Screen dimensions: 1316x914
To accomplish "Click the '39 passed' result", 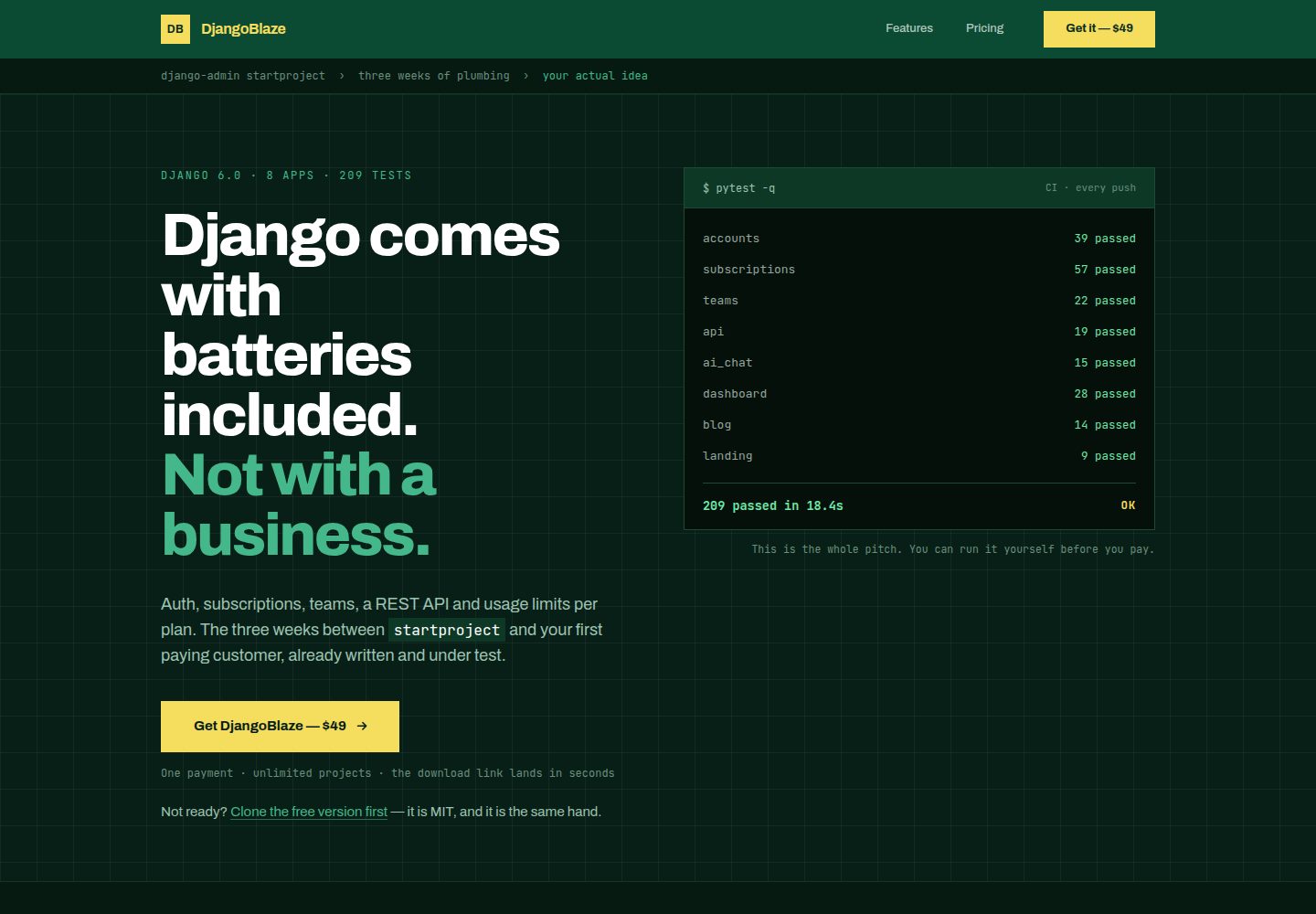I will point(1105,239).
